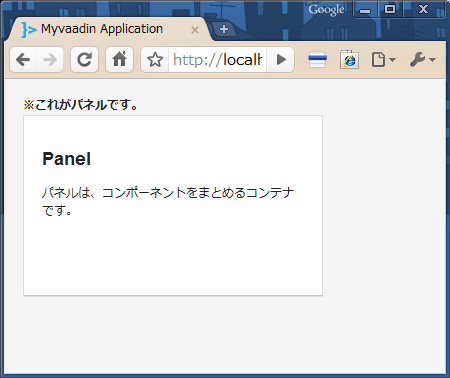The height and width of the screenshot is (378, 450).
Task: Select the Myvaadin Application tab
Action: tap(110, 29)
